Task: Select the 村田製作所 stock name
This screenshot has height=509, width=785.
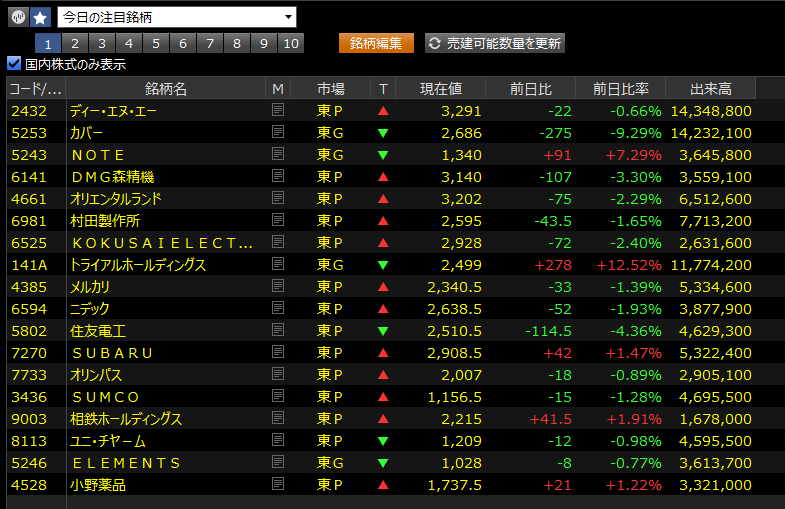Action: (105, 221)
